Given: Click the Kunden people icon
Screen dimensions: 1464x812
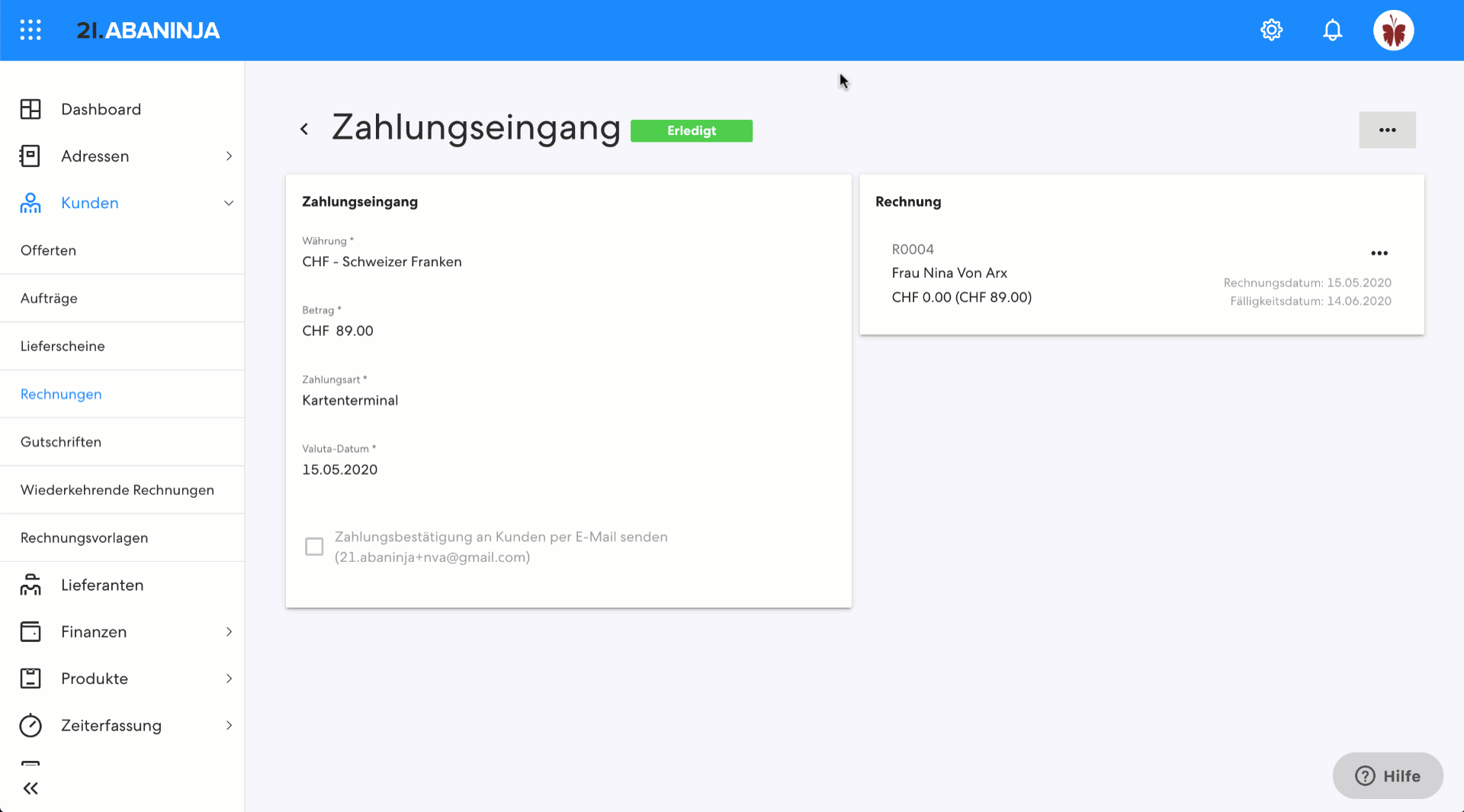Looking at the screenshot, I should click(x=30, y=203).
